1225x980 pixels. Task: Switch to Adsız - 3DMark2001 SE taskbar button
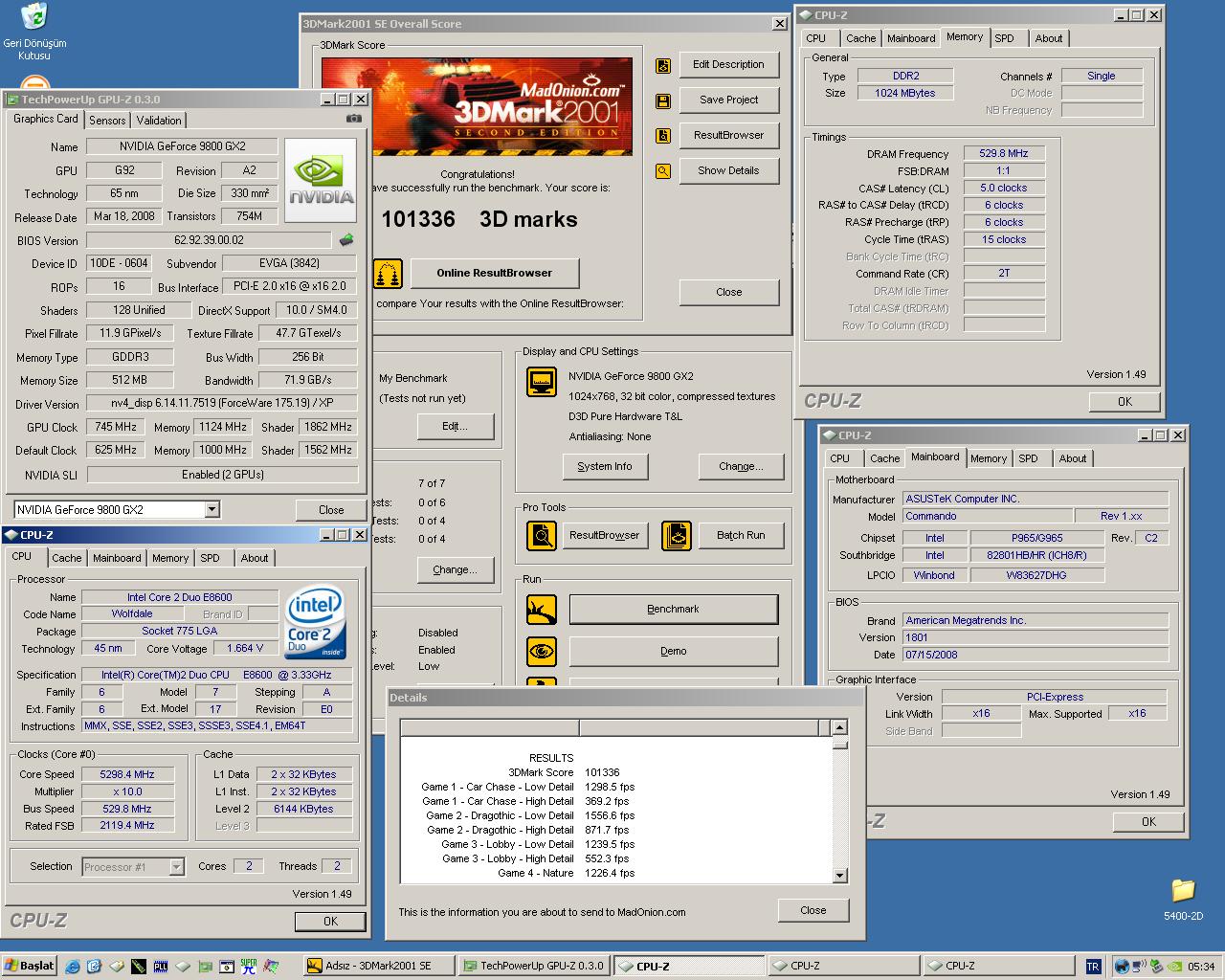(x=379, y=967)
